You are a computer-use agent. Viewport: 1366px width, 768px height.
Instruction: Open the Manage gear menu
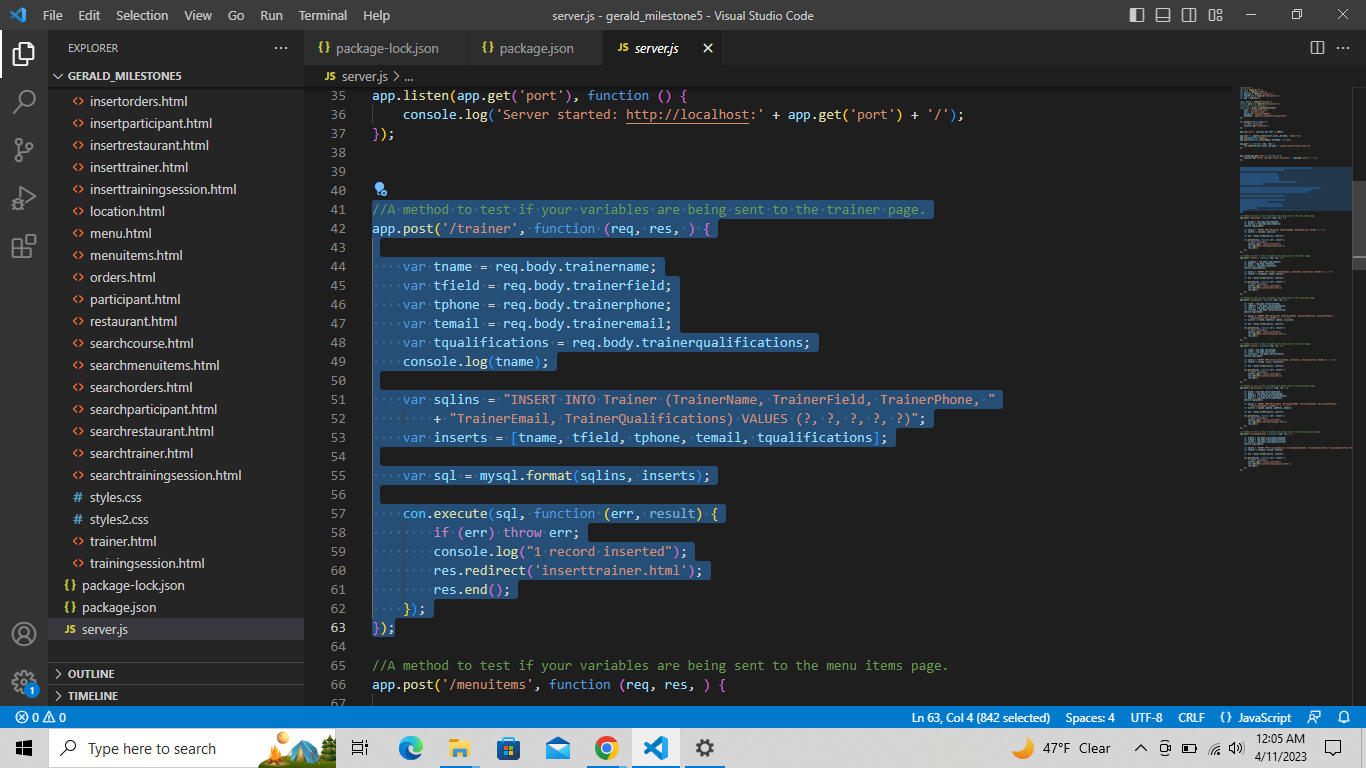tap(24, 682)
